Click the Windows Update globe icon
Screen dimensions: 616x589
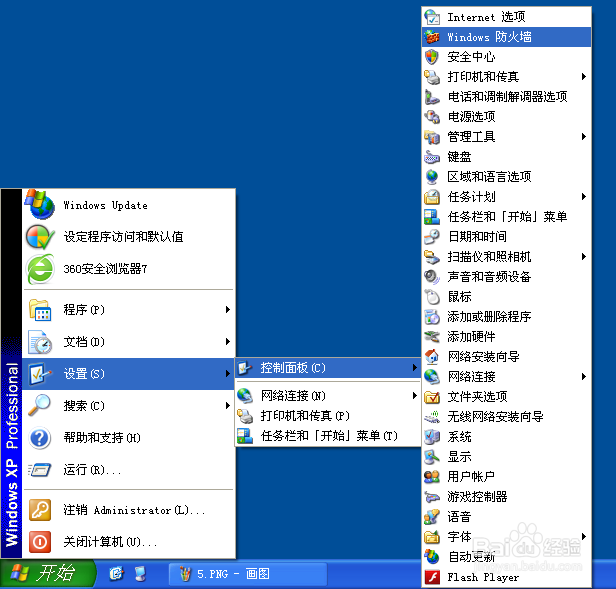pos(39,205)
